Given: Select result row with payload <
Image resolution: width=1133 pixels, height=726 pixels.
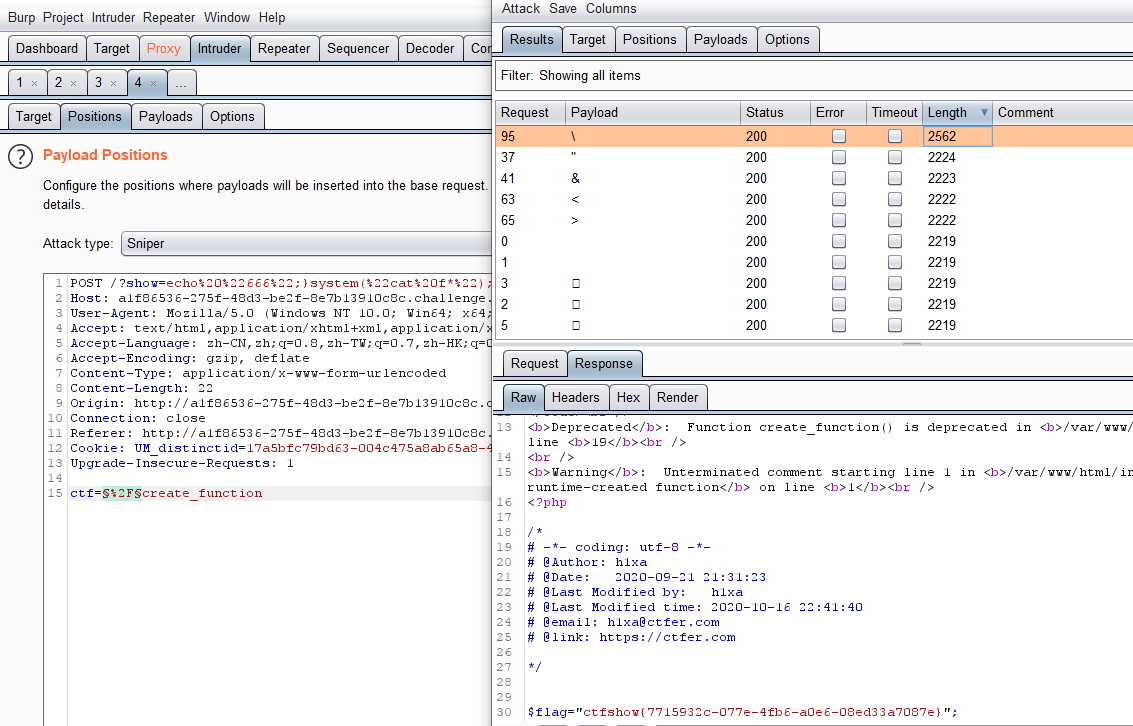Looking at the screenshot, I should tap(814, 199).
